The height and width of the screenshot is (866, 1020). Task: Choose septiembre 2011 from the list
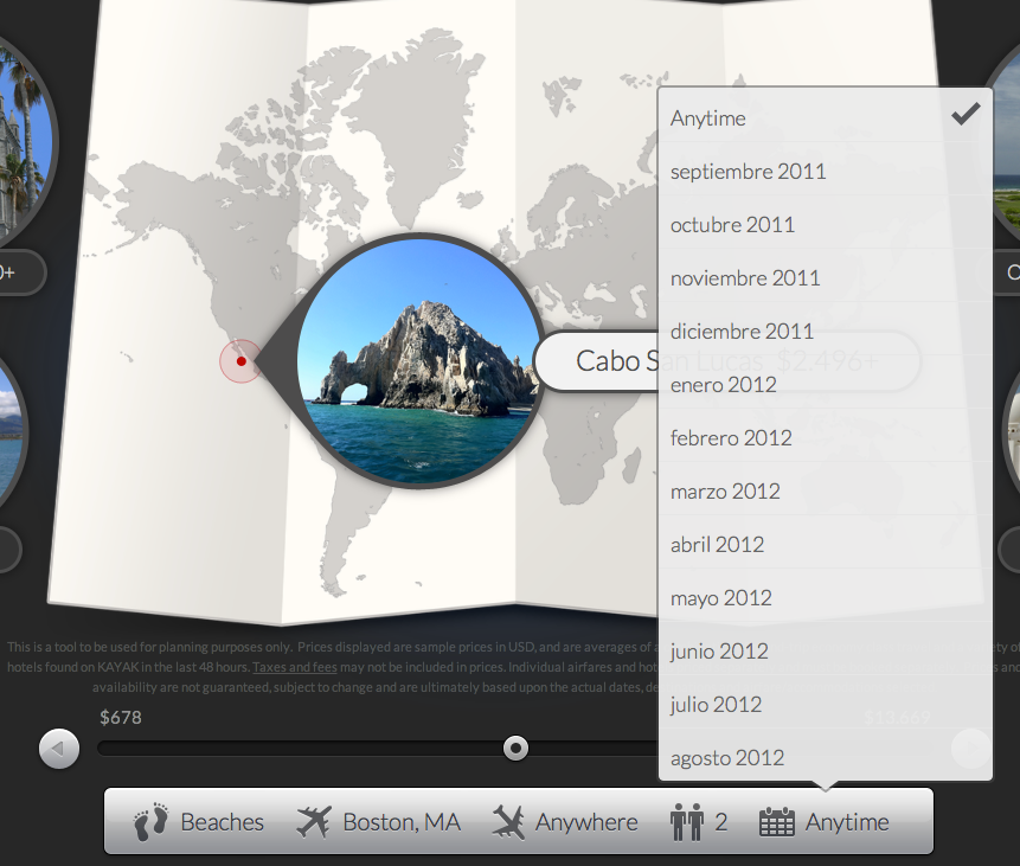[x=825, y=171]
